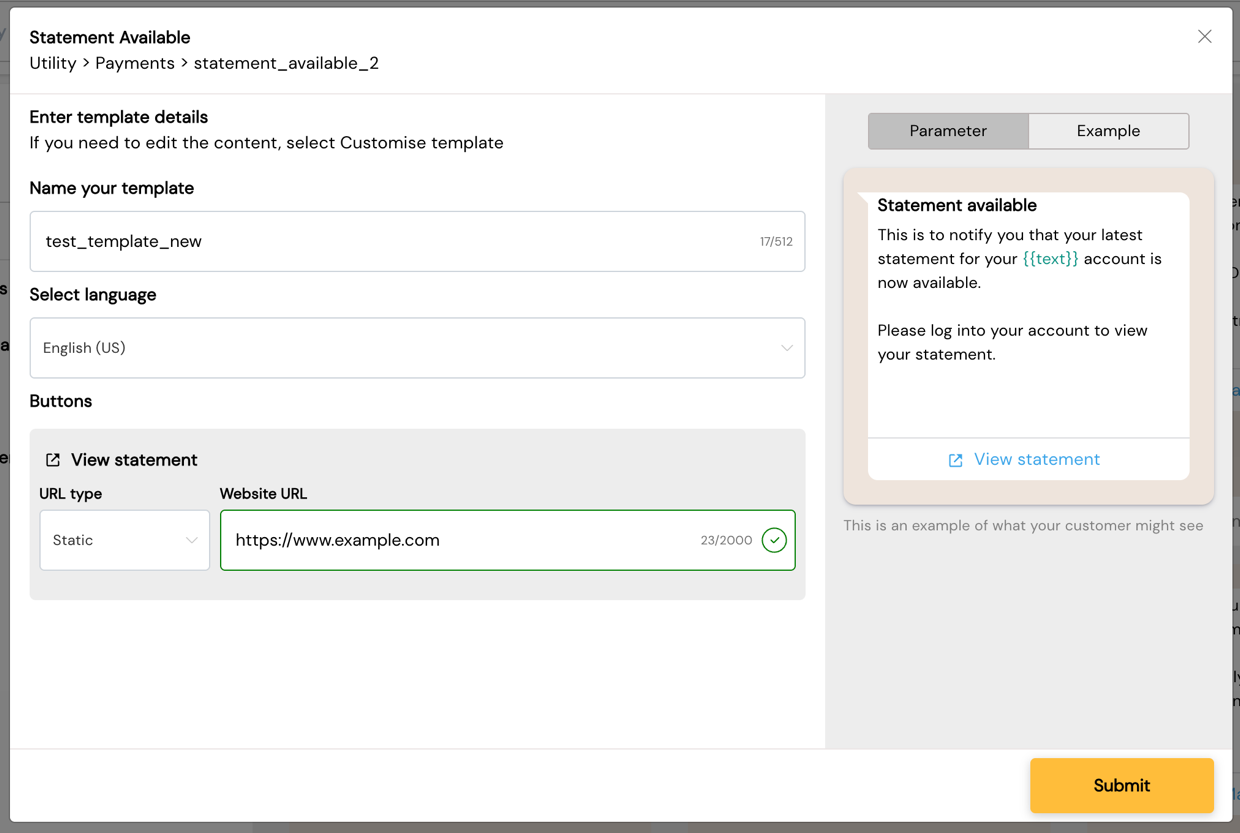Image resolution: width=1240 pixels, height=833 pixels.
Task: Click the Statement Available dialog title
Action: pyautogui.click(x=110, y=37)
